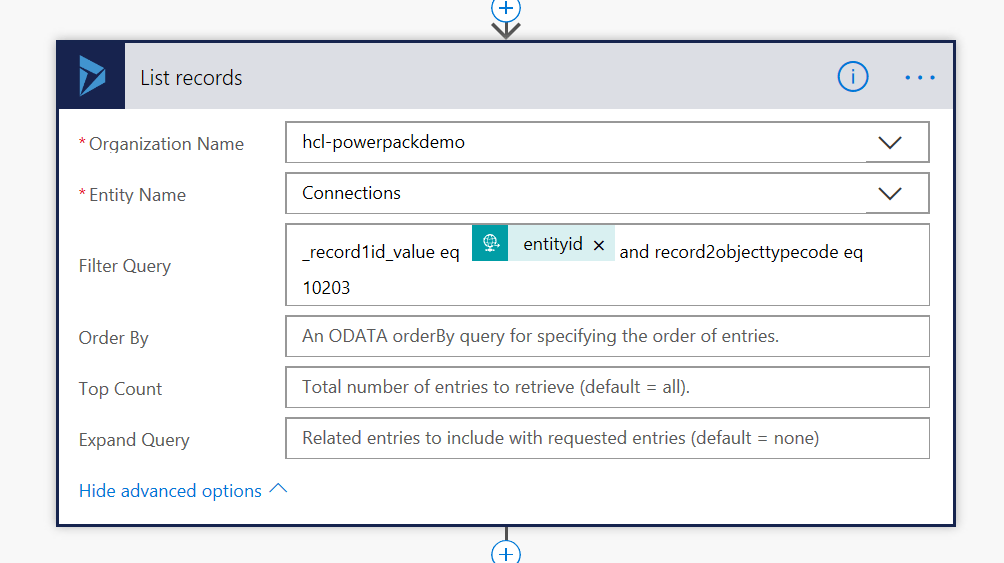Click the Hide advanced options link

click(170, 491)
